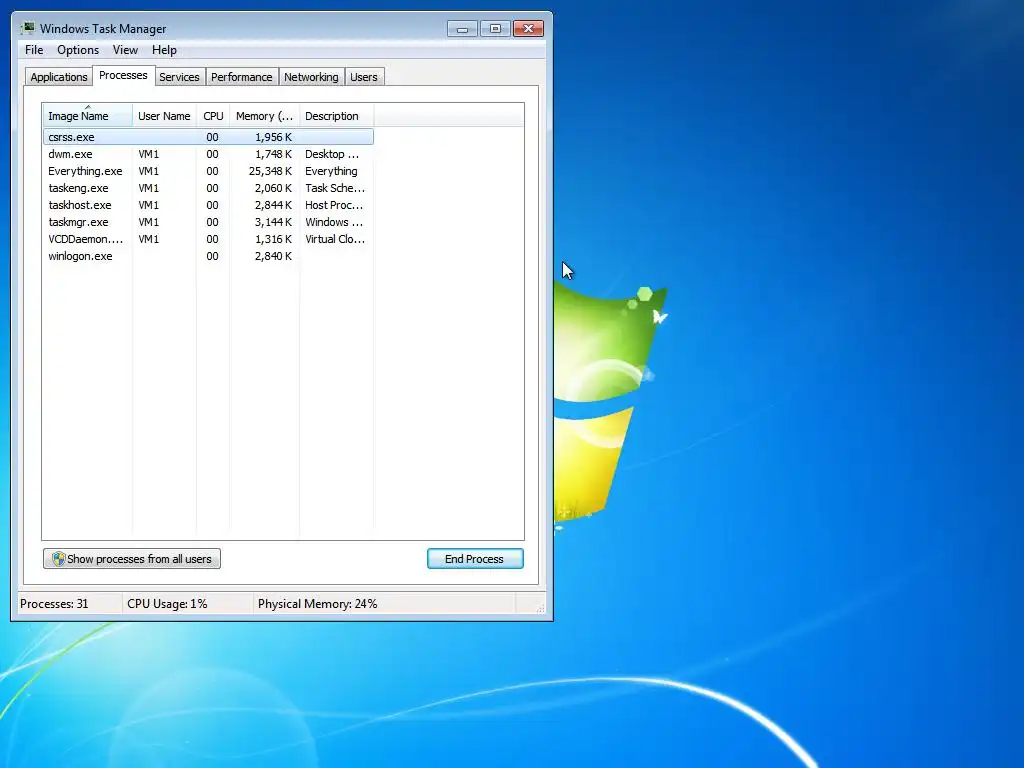The width and height of the screenshot is (1024, 768).
Task: Click the Task Manager title bar icon
Action: [27, 28]
